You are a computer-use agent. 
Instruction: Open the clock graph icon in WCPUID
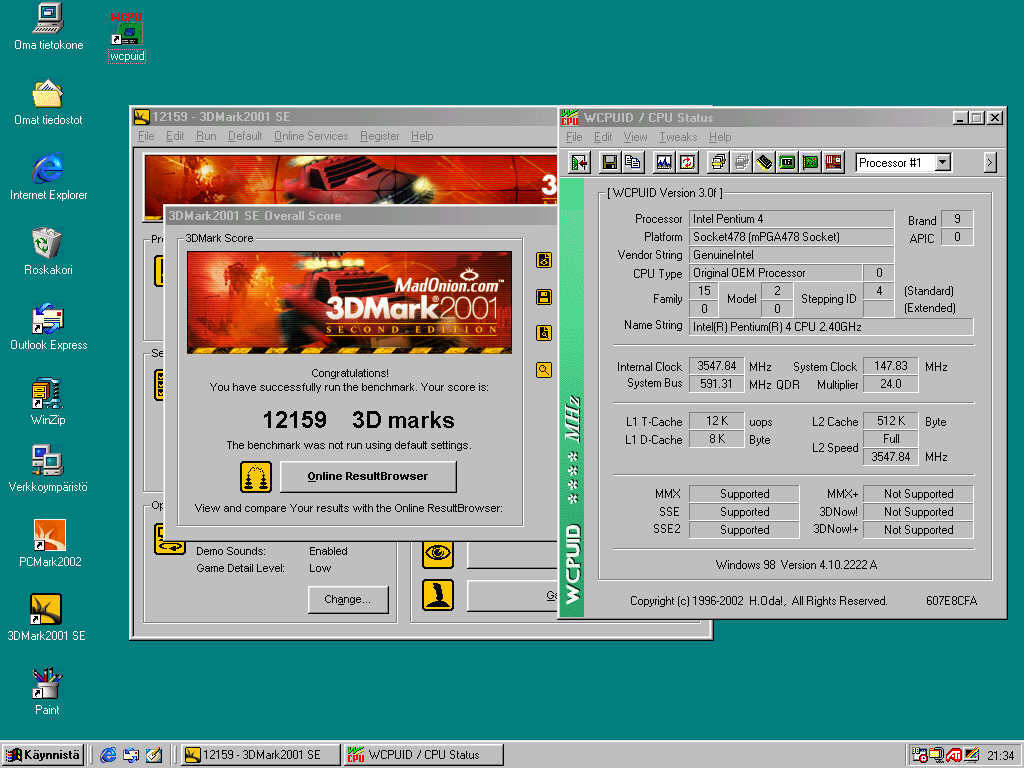pyautogui.click(x=664, y=162)
